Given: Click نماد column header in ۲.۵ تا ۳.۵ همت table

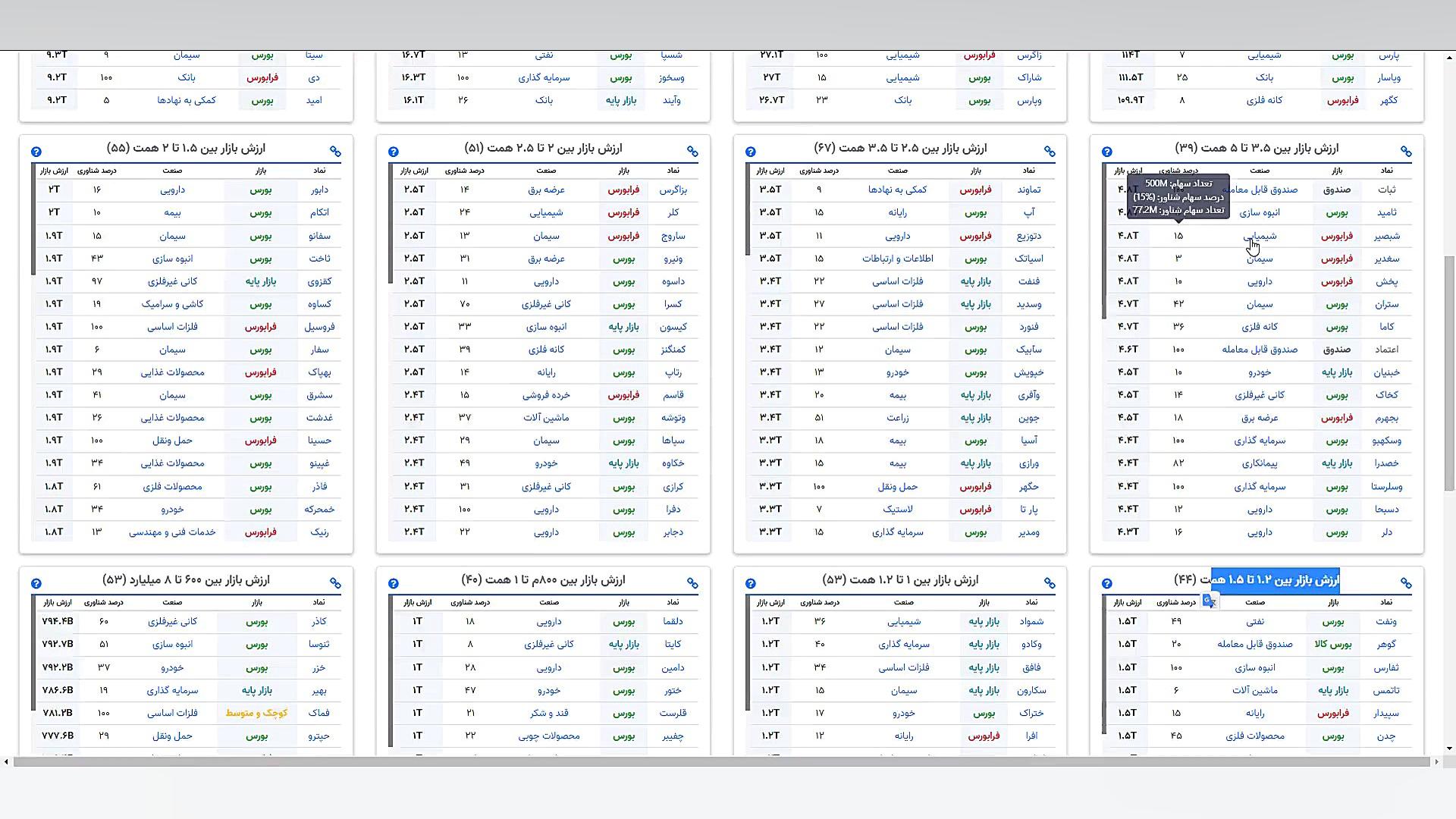Looking at the screenshot, I should click(1029, 171).
